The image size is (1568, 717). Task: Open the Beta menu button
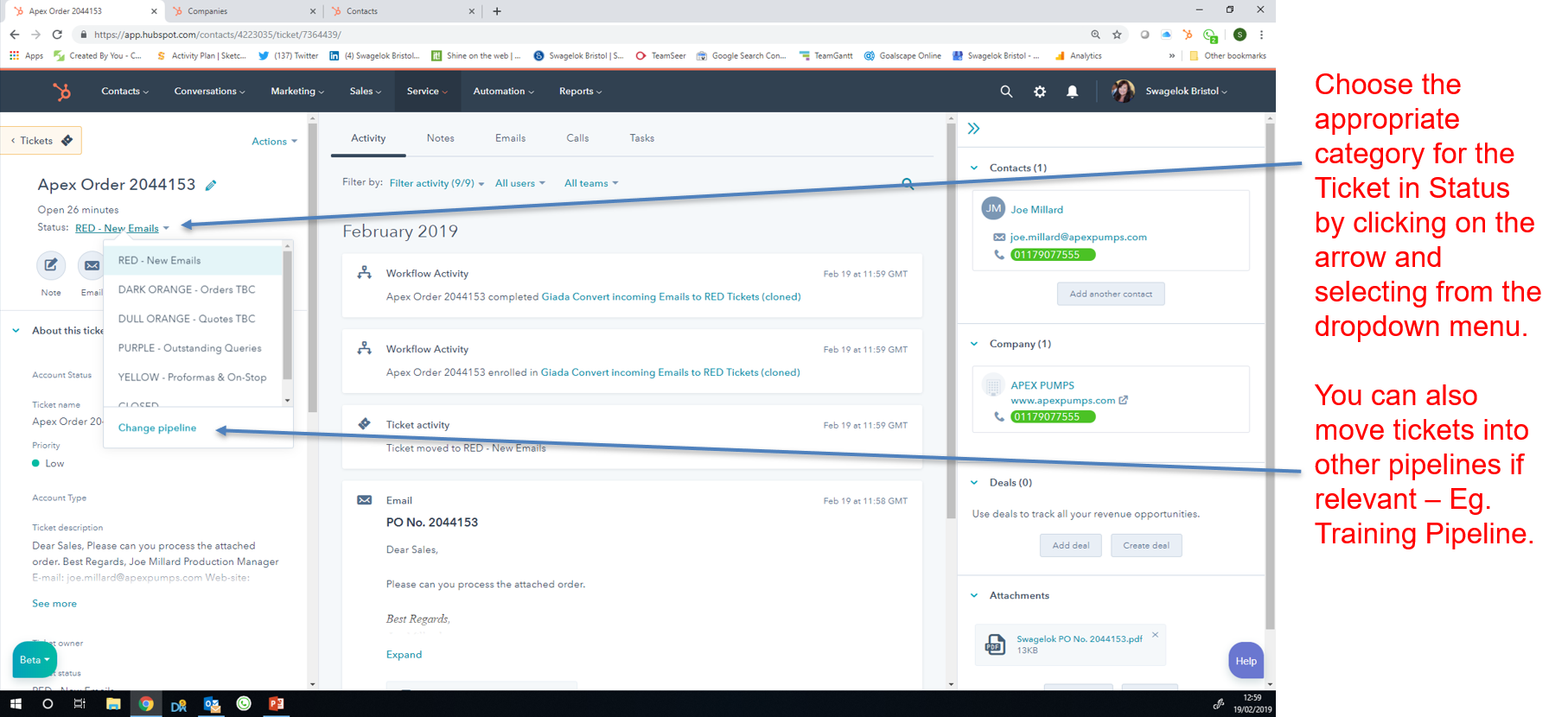point(35,660)
